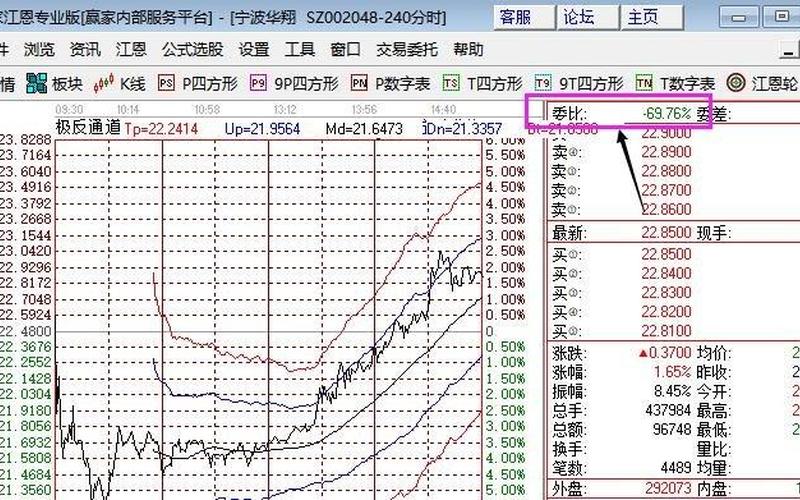Open the PN P数字表 icon
This screenshot has width=800, height=500.
[359, 83]
